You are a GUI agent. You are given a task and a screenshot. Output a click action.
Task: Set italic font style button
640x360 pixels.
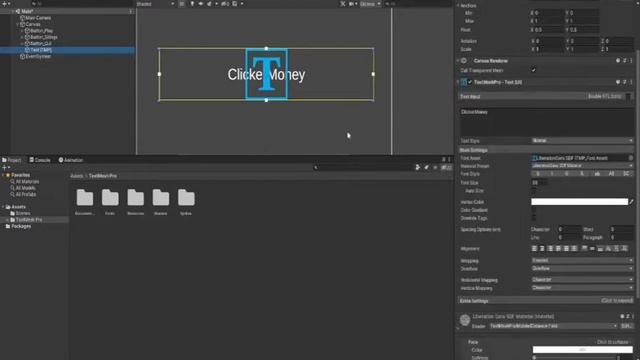552,174
